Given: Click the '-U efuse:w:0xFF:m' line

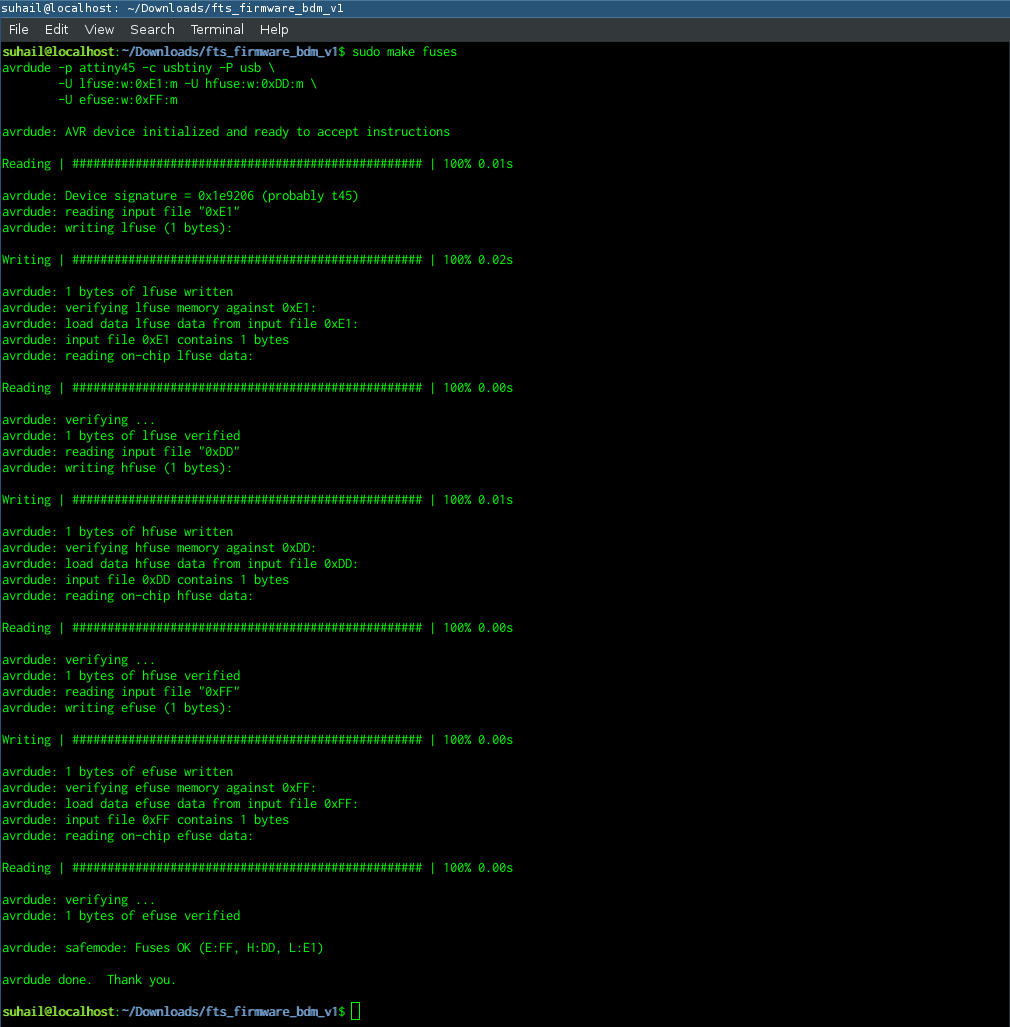Looking at the screenshot, I should click(x=118, y=100).
